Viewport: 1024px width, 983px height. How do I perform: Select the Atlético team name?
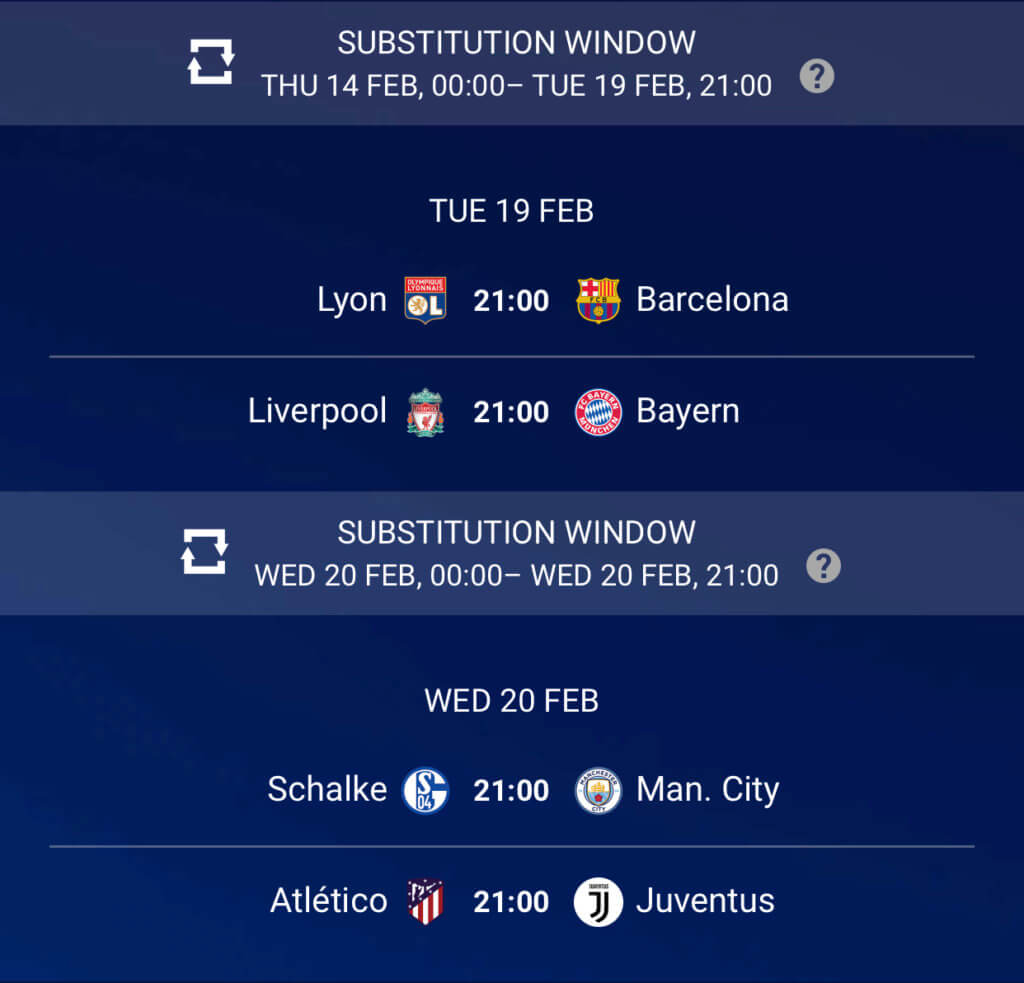click(328, 900)
